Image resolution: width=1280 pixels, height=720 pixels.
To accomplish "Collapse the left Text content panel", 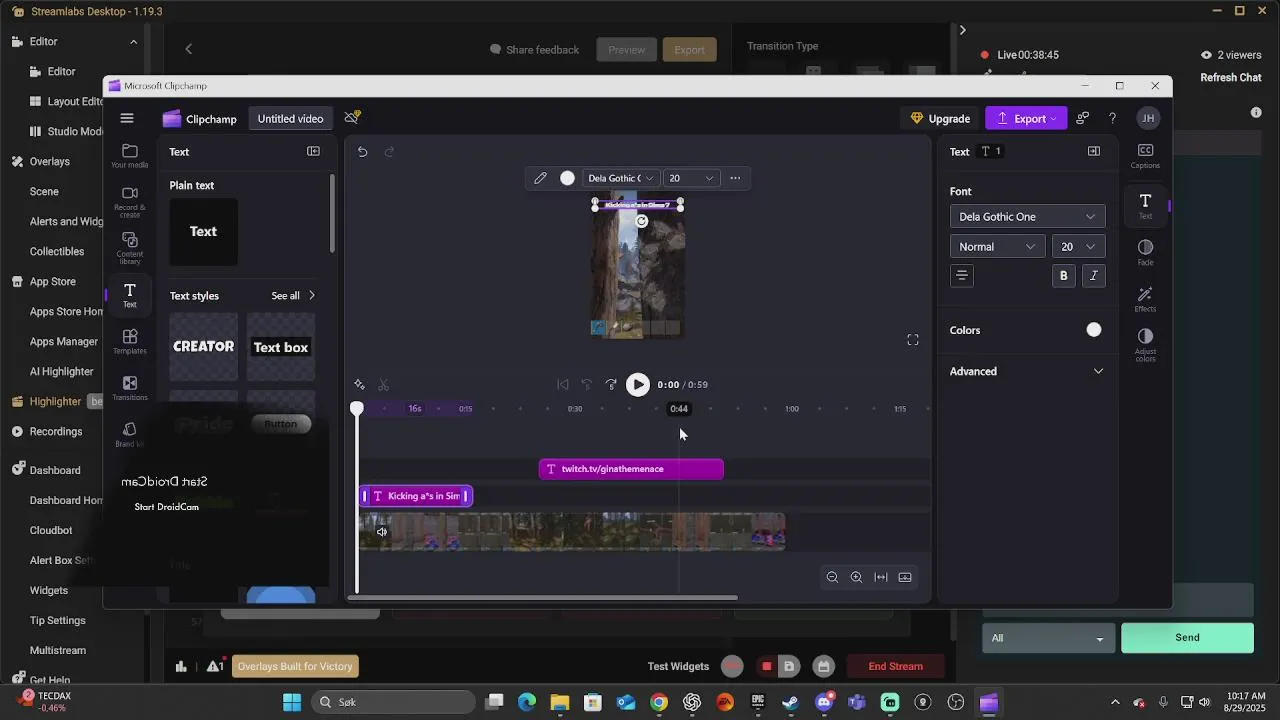I will tap(313, 151).
